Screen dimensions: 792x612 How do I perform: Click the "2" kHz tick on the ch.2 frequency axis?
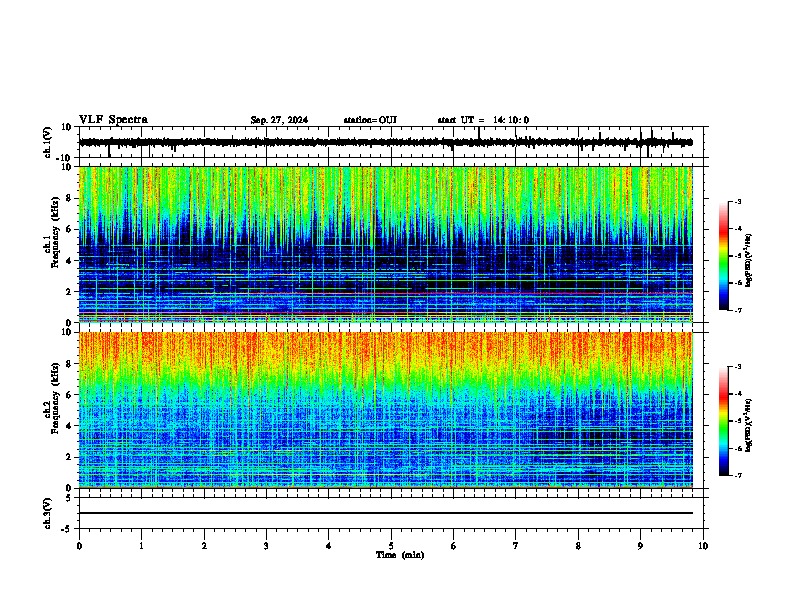pos(69,457)
